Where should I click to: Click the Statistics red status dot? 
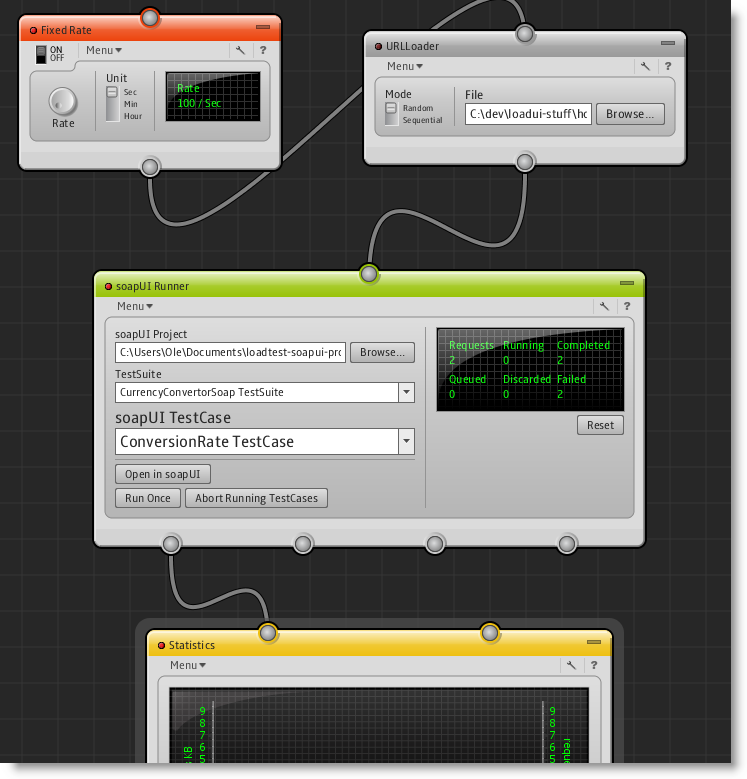point(161,645)
